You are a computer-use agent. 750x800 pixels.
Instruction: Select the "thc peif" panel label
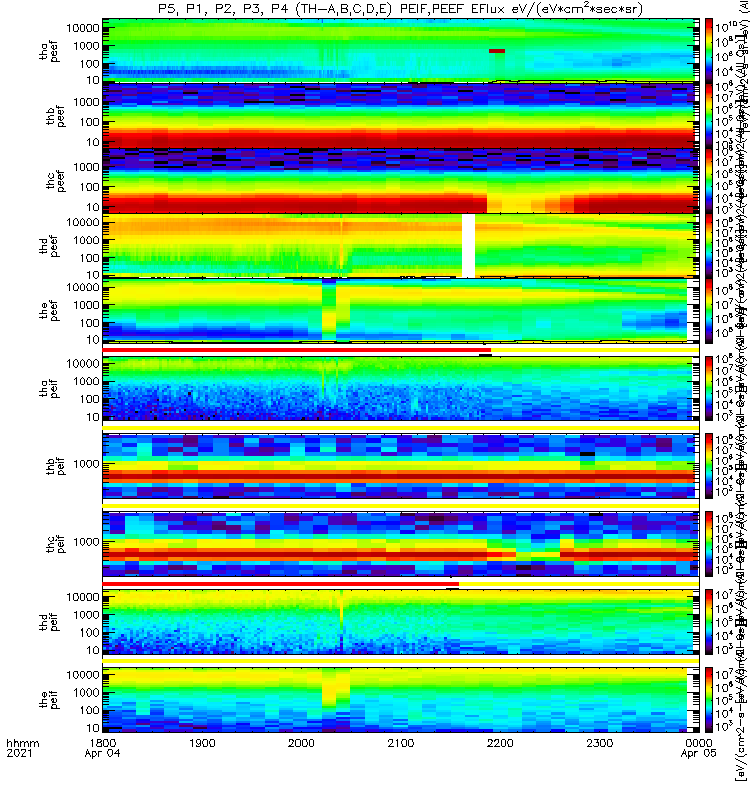click(56, 544)
